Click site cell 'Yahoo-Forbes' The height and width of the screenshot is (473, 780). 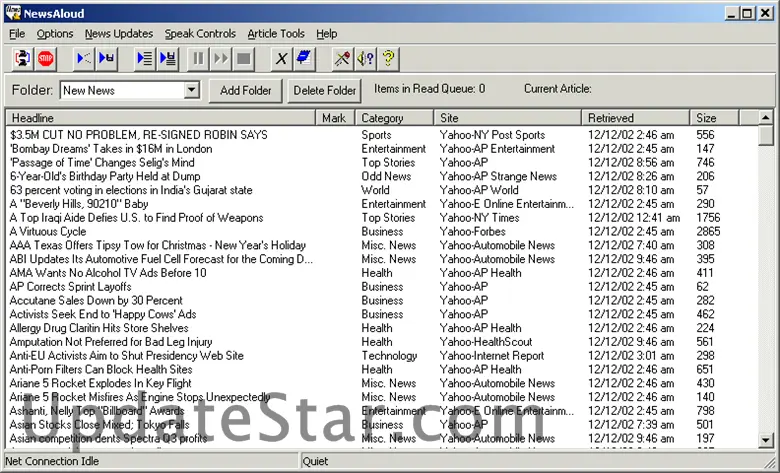(x=473, y=232)
